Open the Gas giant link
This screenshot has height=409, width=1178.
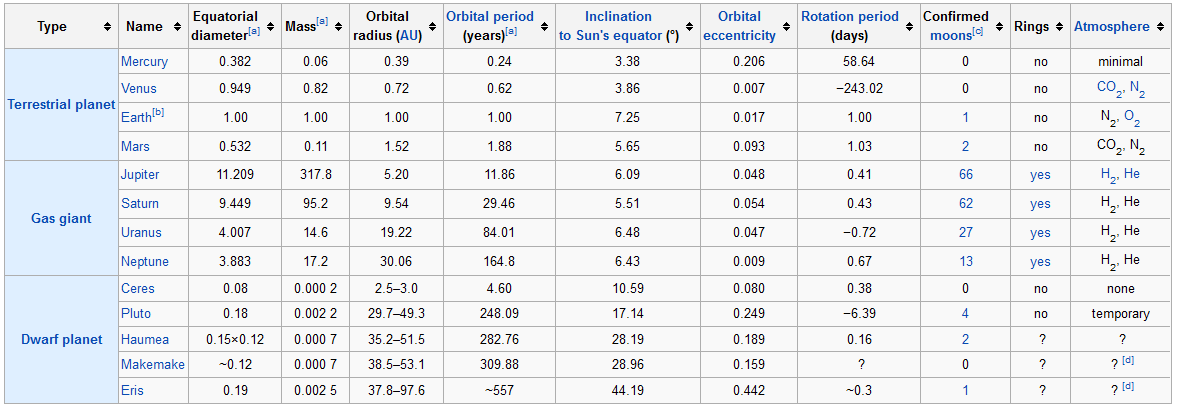pos(61,219)
